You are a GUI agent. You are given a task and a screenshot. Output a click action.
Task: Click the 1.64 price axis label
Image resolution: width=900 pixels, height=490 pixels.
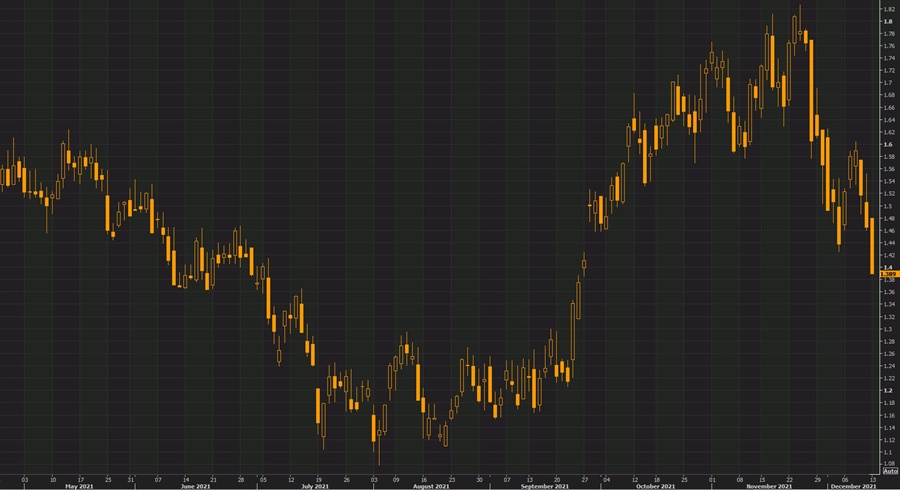(889, 120)
